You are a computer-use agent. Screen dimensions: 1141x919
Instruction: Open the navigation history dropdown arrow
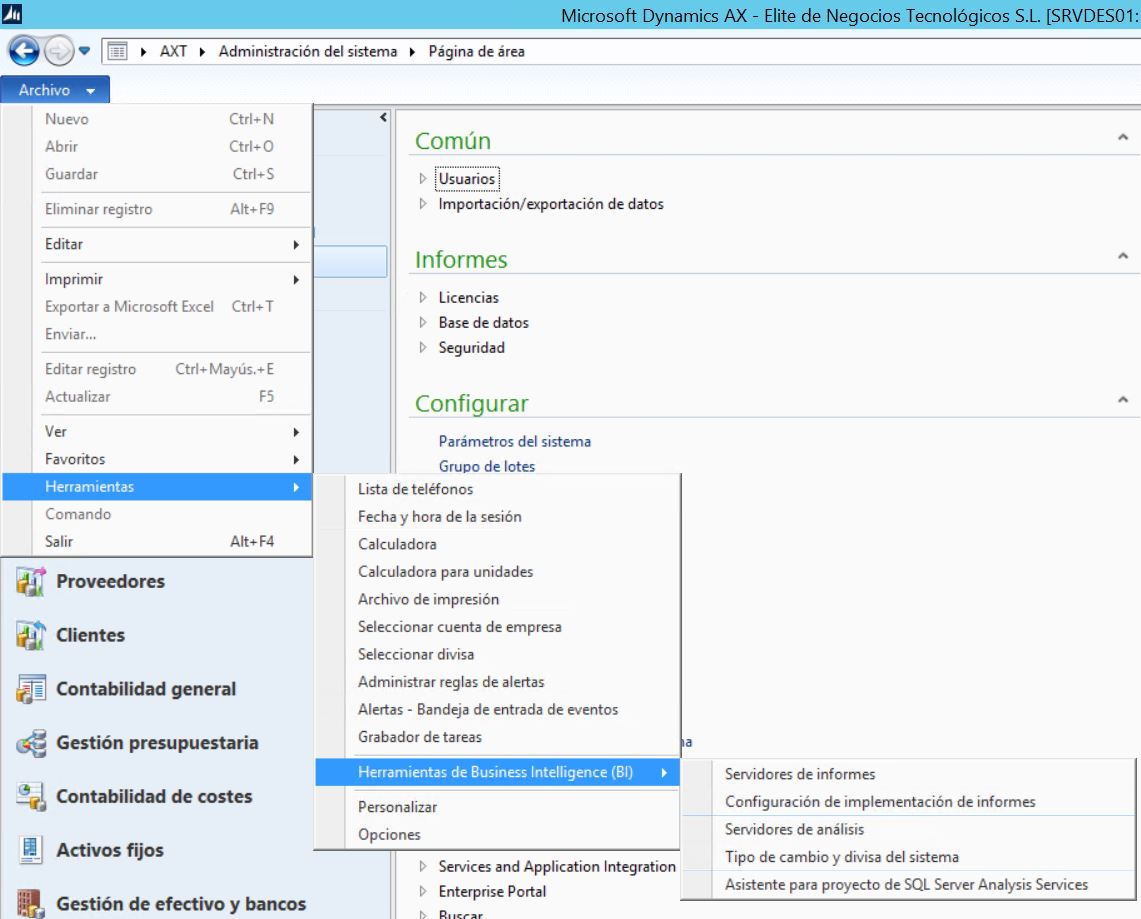point(84,51)
